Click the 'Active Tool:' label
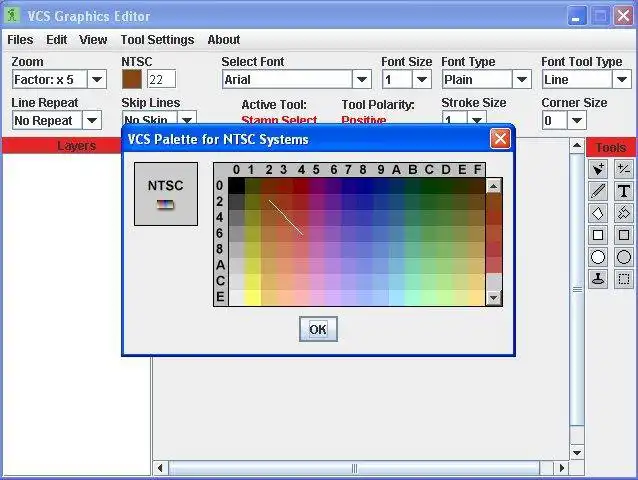 tap(274, 105)
